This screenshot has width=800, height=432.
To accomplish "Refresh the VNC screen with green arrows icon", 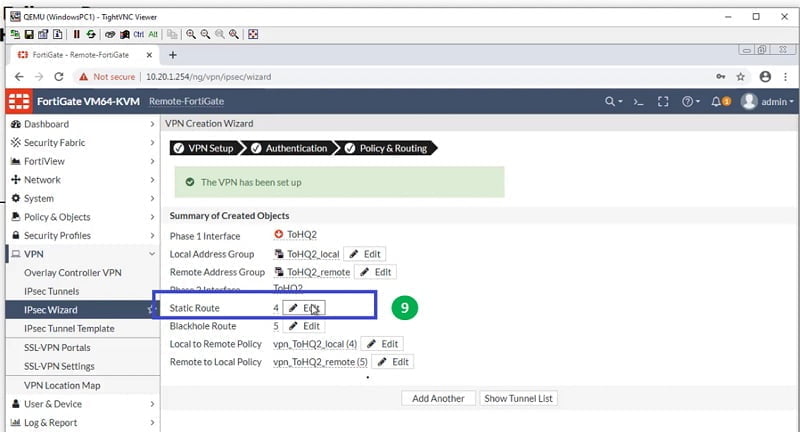I will [91, 34].
